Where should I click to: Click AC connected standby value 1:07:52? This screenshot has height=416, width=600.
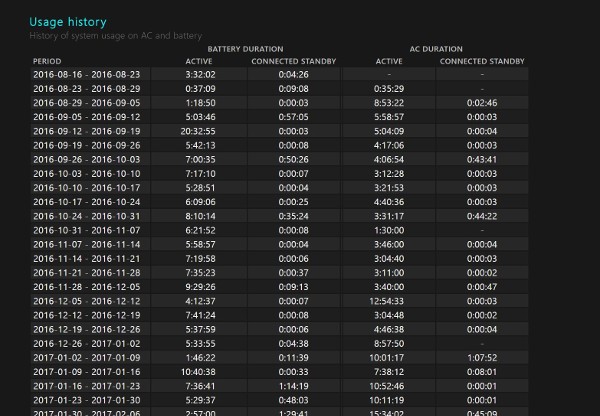(x=482, y=356)
